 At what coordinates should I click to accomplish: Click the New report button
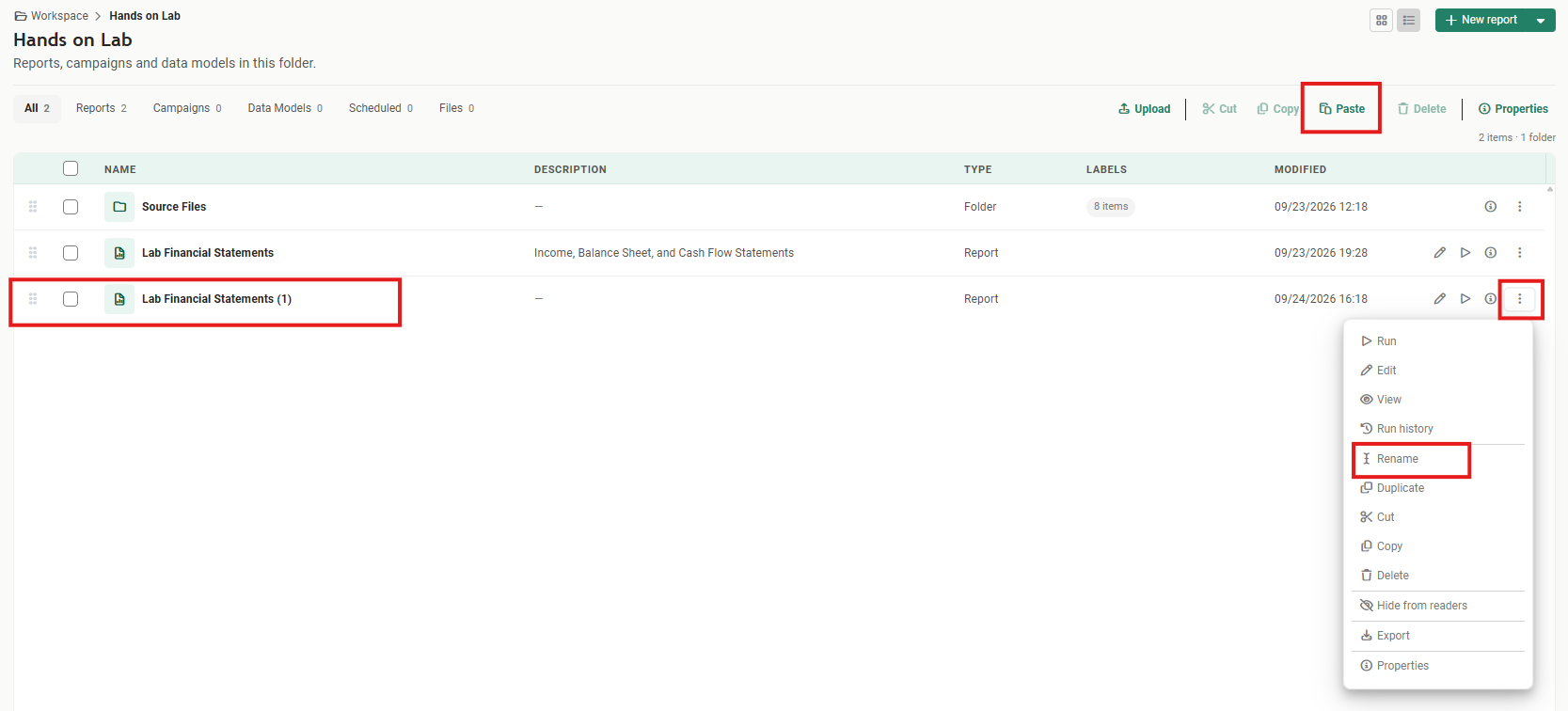tap(1481, 20)
